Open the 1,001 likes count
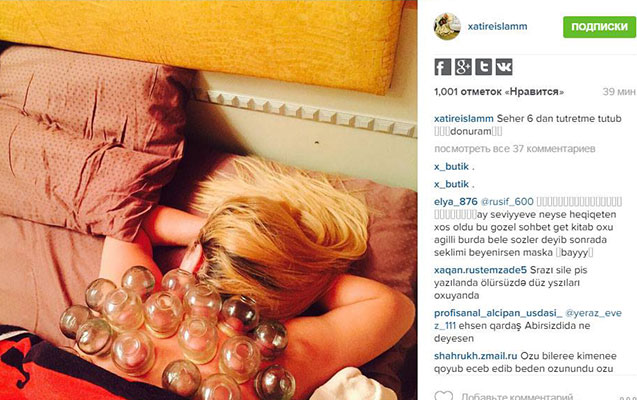Screen dimensions: 637x400 tap(499, 92)
